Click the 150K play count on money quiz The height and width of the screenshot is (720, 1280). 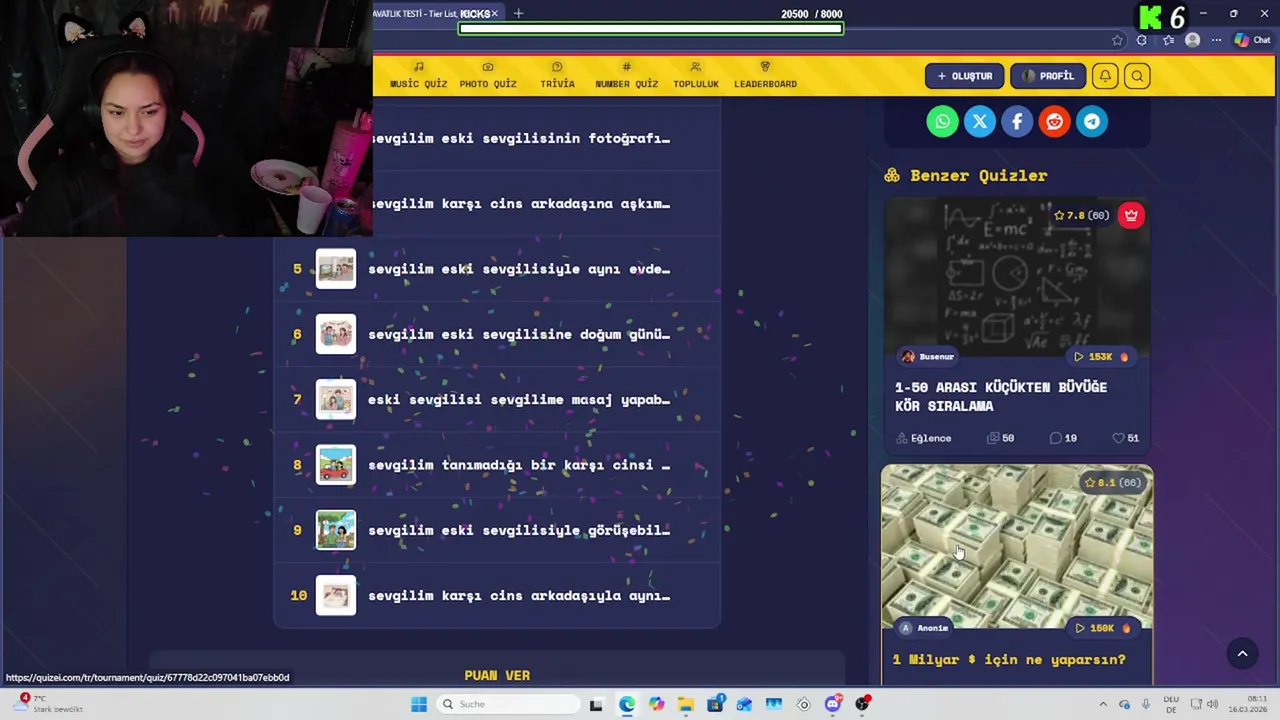(x=1101, y=628)
